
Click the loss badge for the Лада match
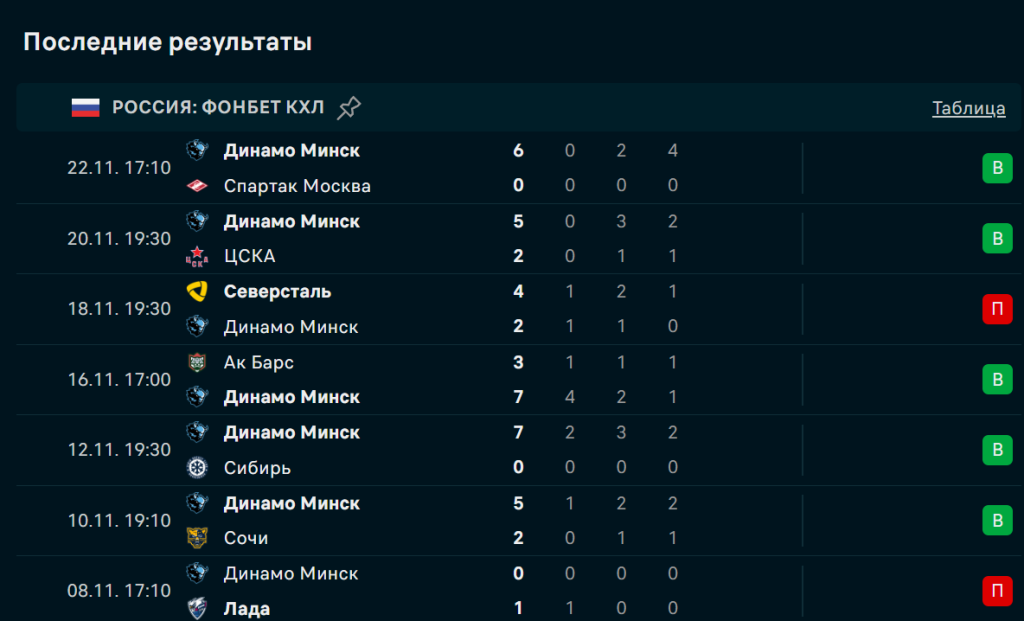(x=996, y=591)
